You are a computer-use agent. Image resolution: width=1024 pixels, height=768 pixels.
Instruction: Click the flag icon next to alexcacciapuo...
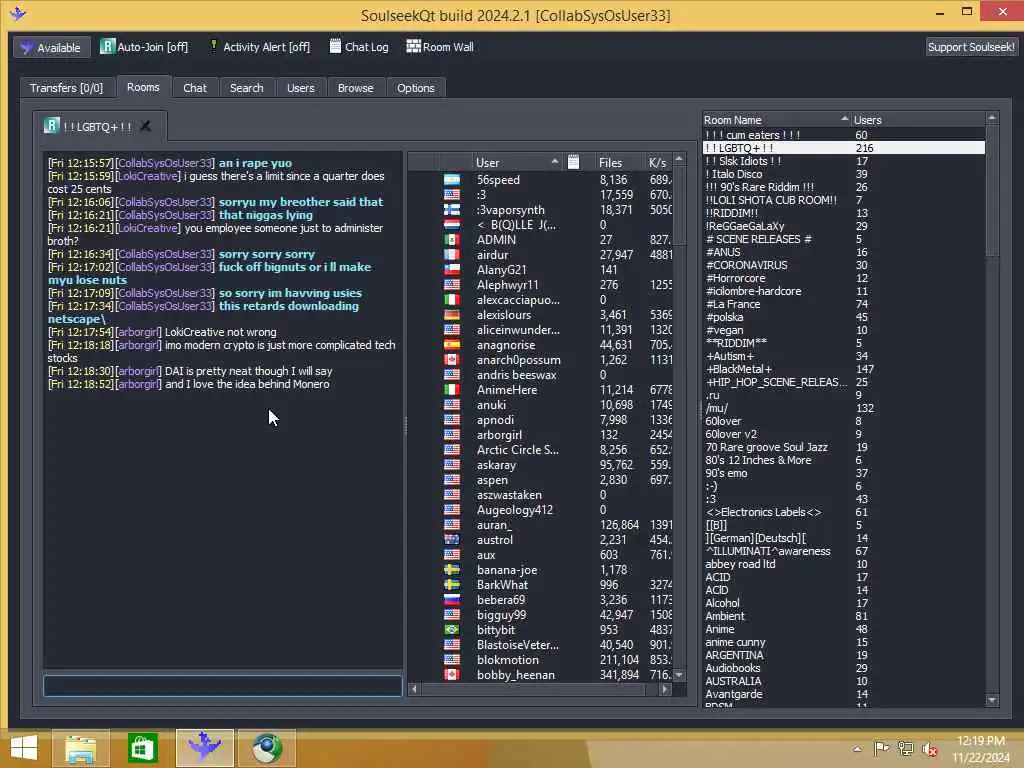(x=452, y=300)
